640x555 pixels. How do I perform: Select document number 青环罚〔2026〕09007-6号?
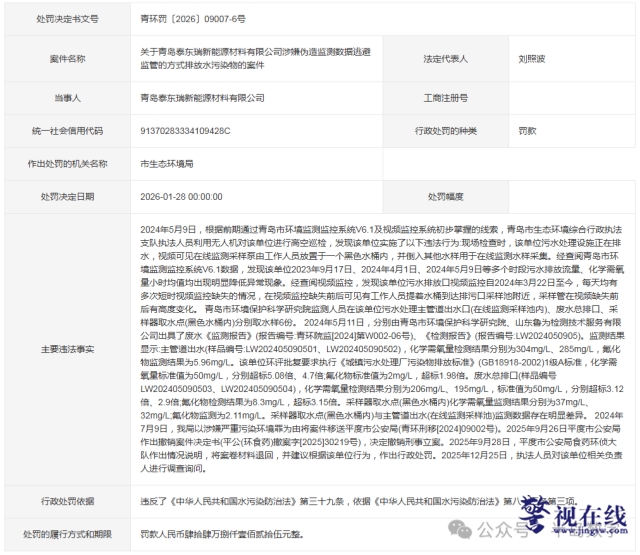[193, 19]
